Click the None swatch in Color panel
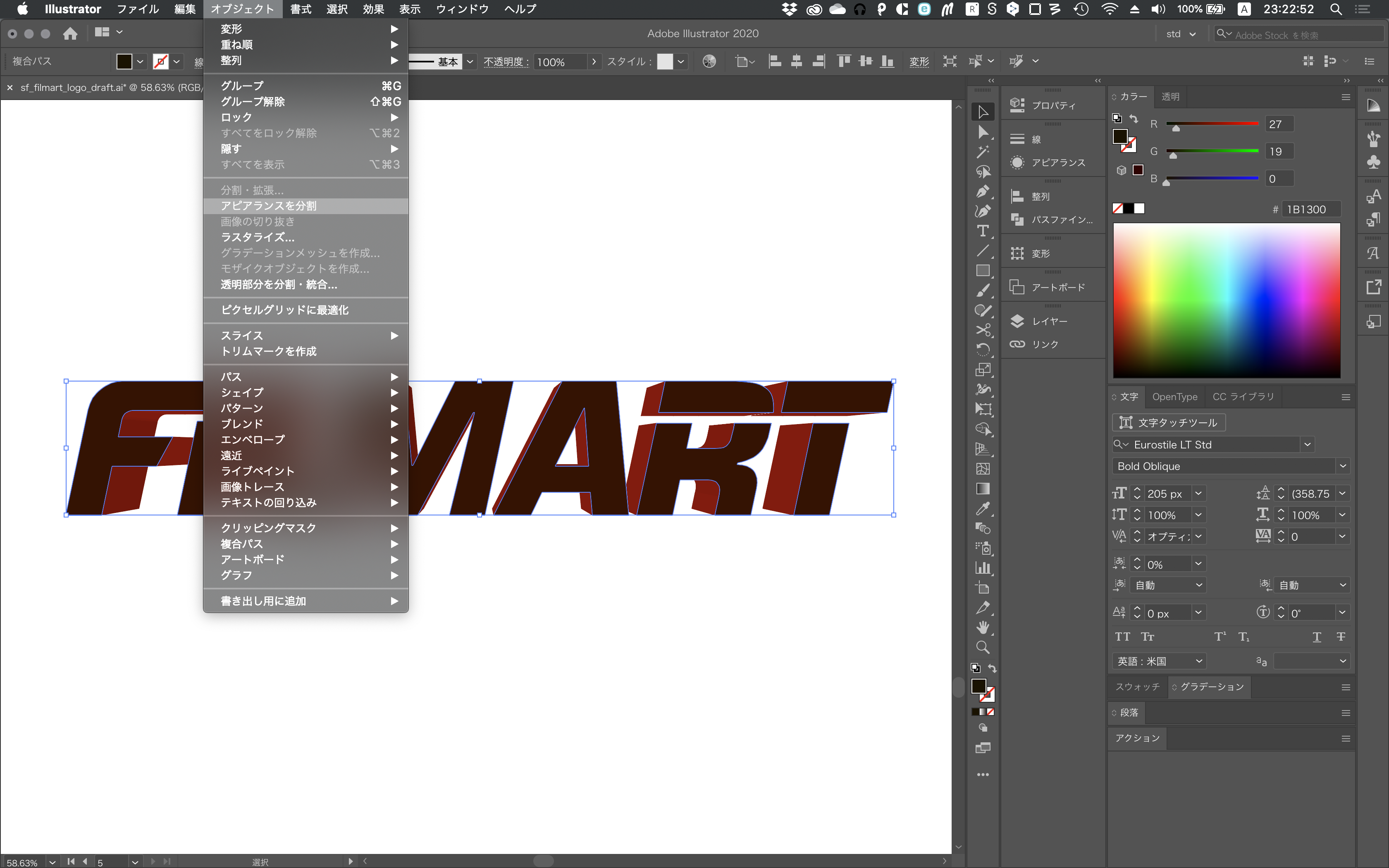The width and height of the screenshot is (1389, 868). (x=1117, y=208)
